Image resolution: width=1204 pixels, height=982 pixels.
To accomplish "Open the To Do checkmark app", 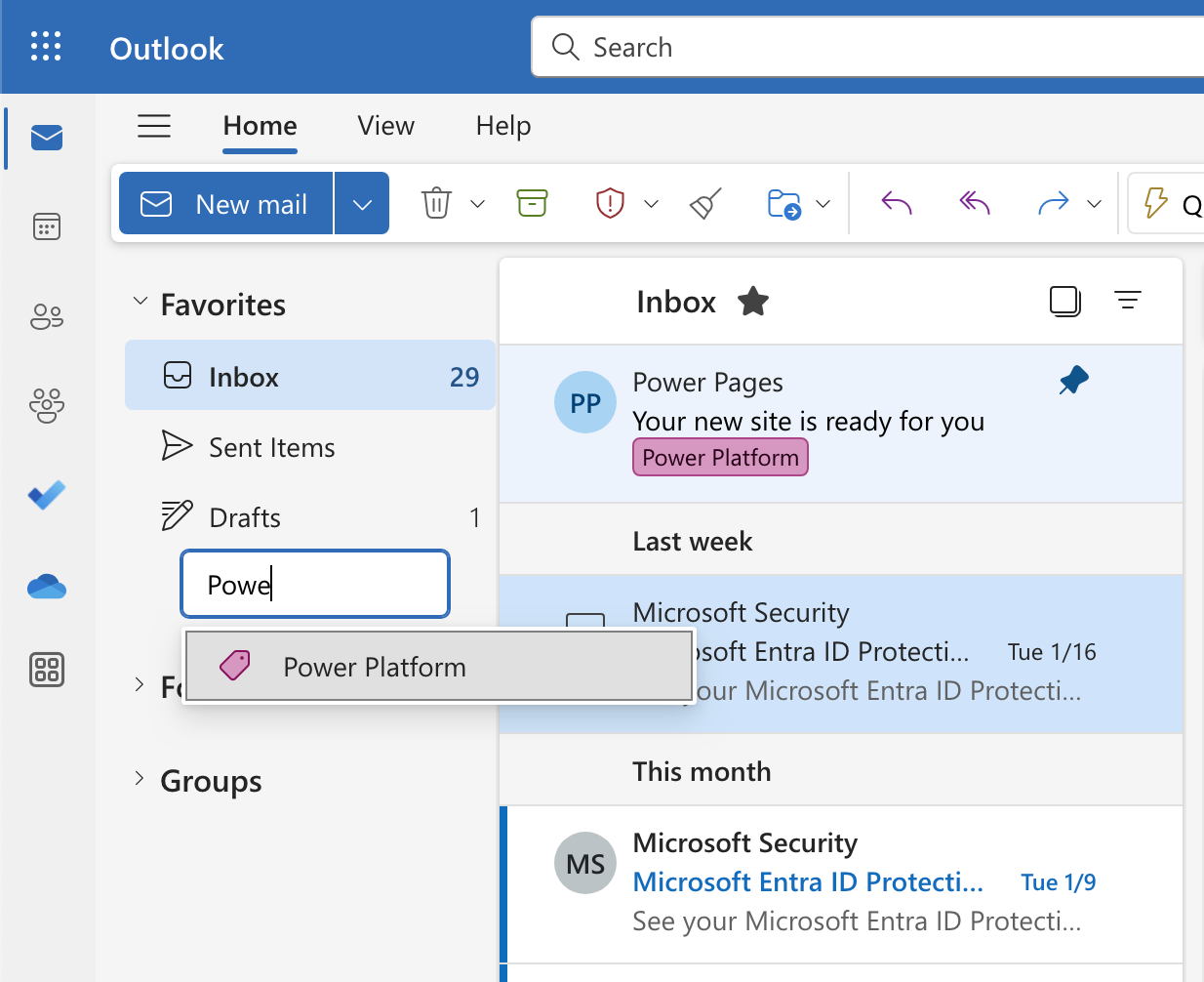I will (x=47, y=495).
